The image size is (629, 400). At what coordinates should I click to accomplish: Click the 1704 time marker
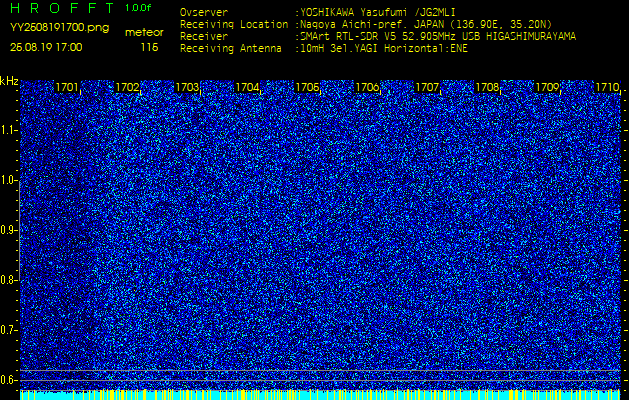point(247,87)
